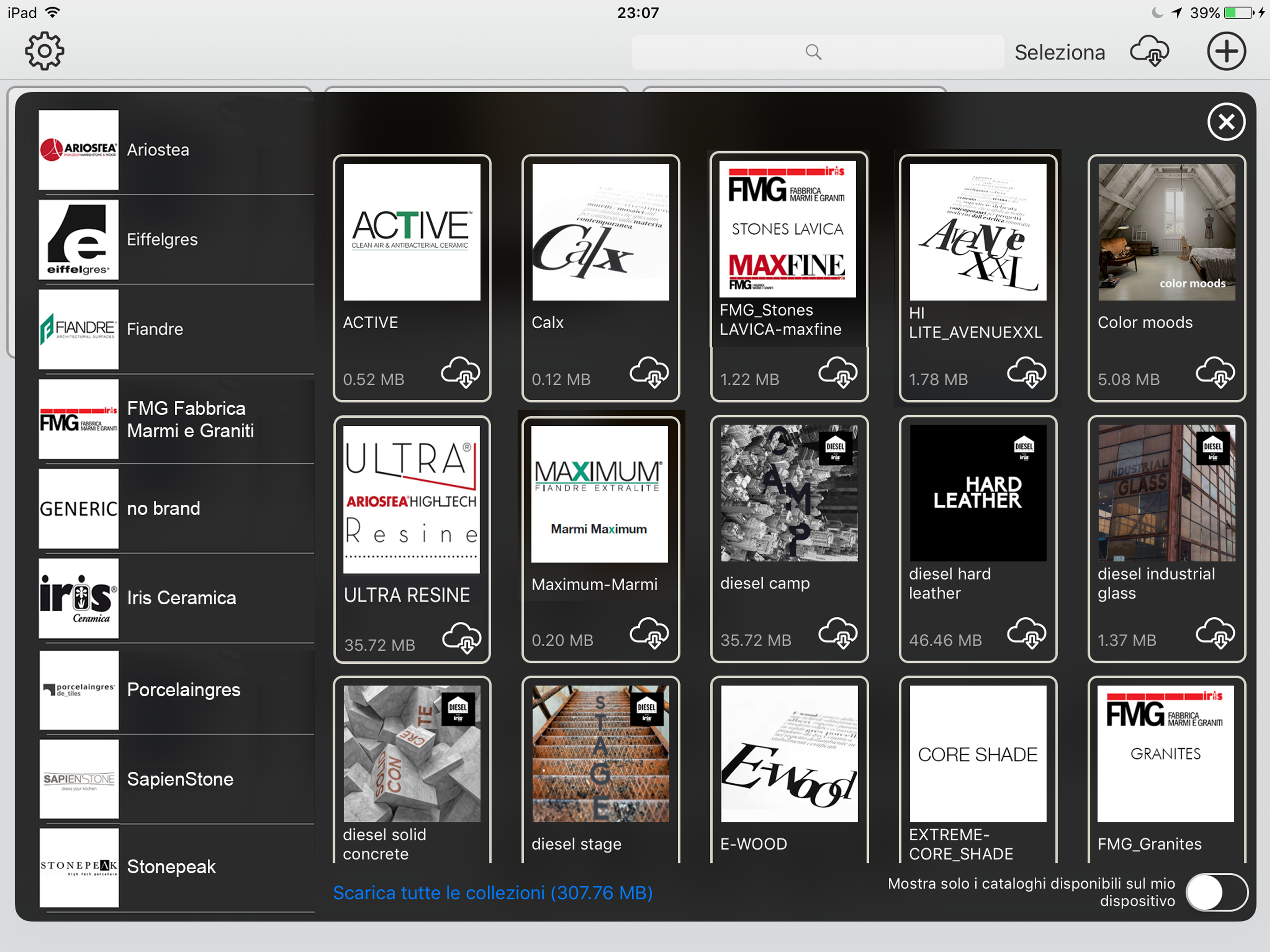Viewport: 1270px width, 952px height.
Task: Open the diesel stage cover image
Action: click(601, 754)
